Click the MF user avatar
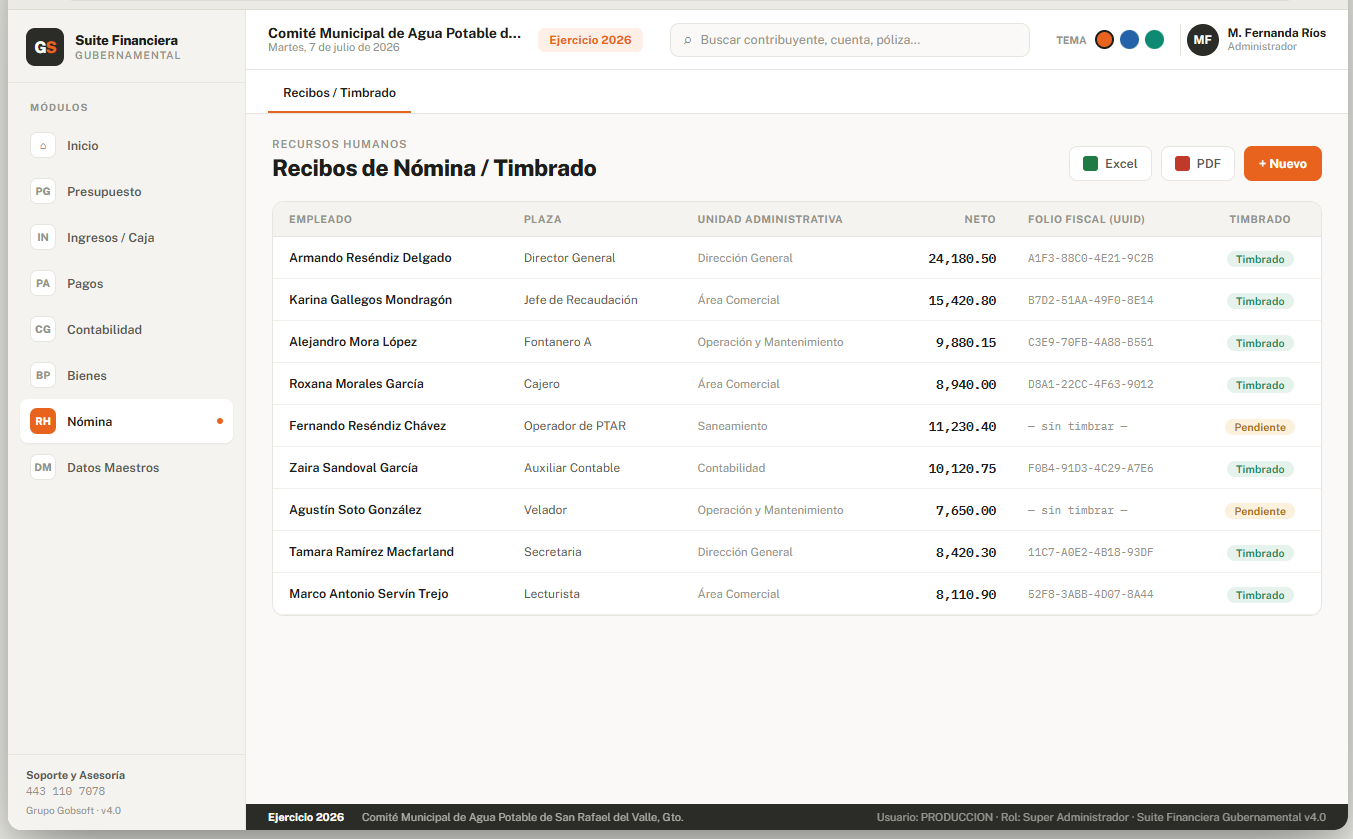The image size is (1353, 839). 1203,40
